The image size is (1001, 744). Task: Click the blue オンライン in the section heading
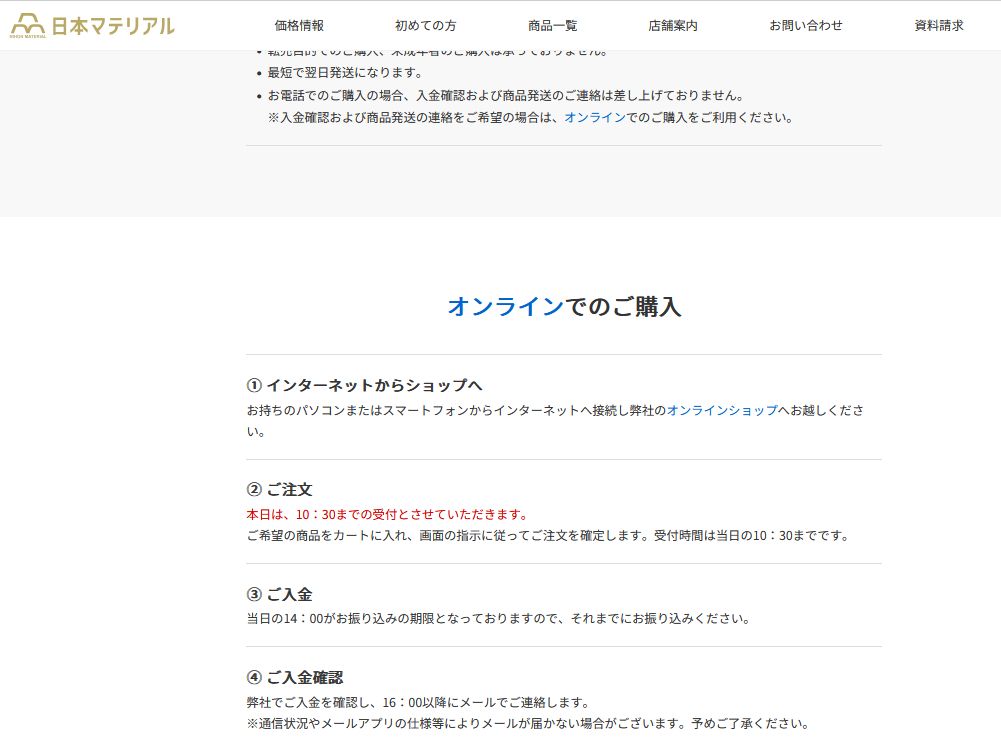point(505,307)
